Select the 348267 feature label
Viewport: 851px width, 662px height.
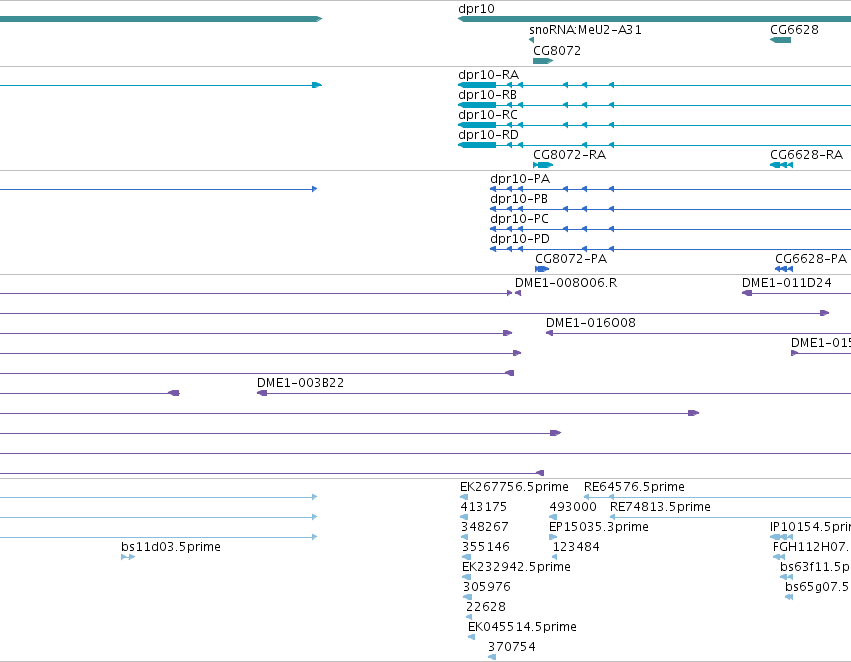[485, 527]
